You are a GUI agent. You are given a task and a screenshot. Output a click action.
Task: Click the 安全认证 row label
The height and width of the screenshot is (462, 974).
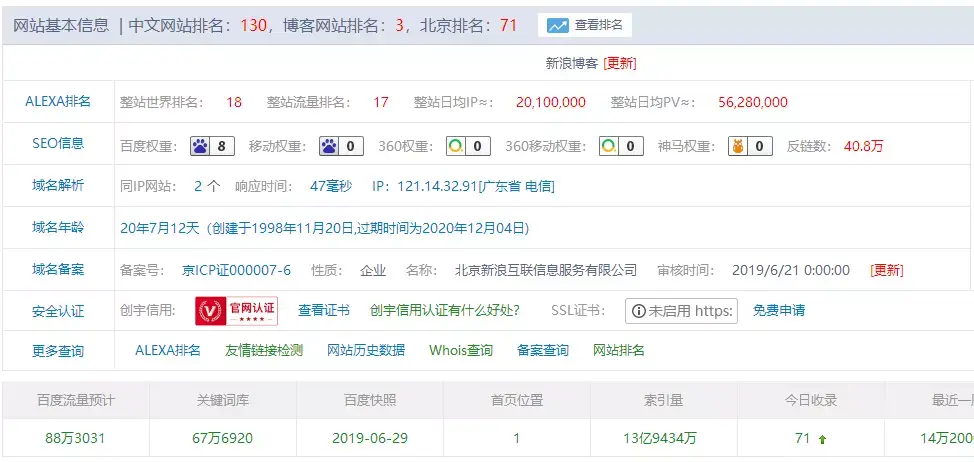click(58, 311)
